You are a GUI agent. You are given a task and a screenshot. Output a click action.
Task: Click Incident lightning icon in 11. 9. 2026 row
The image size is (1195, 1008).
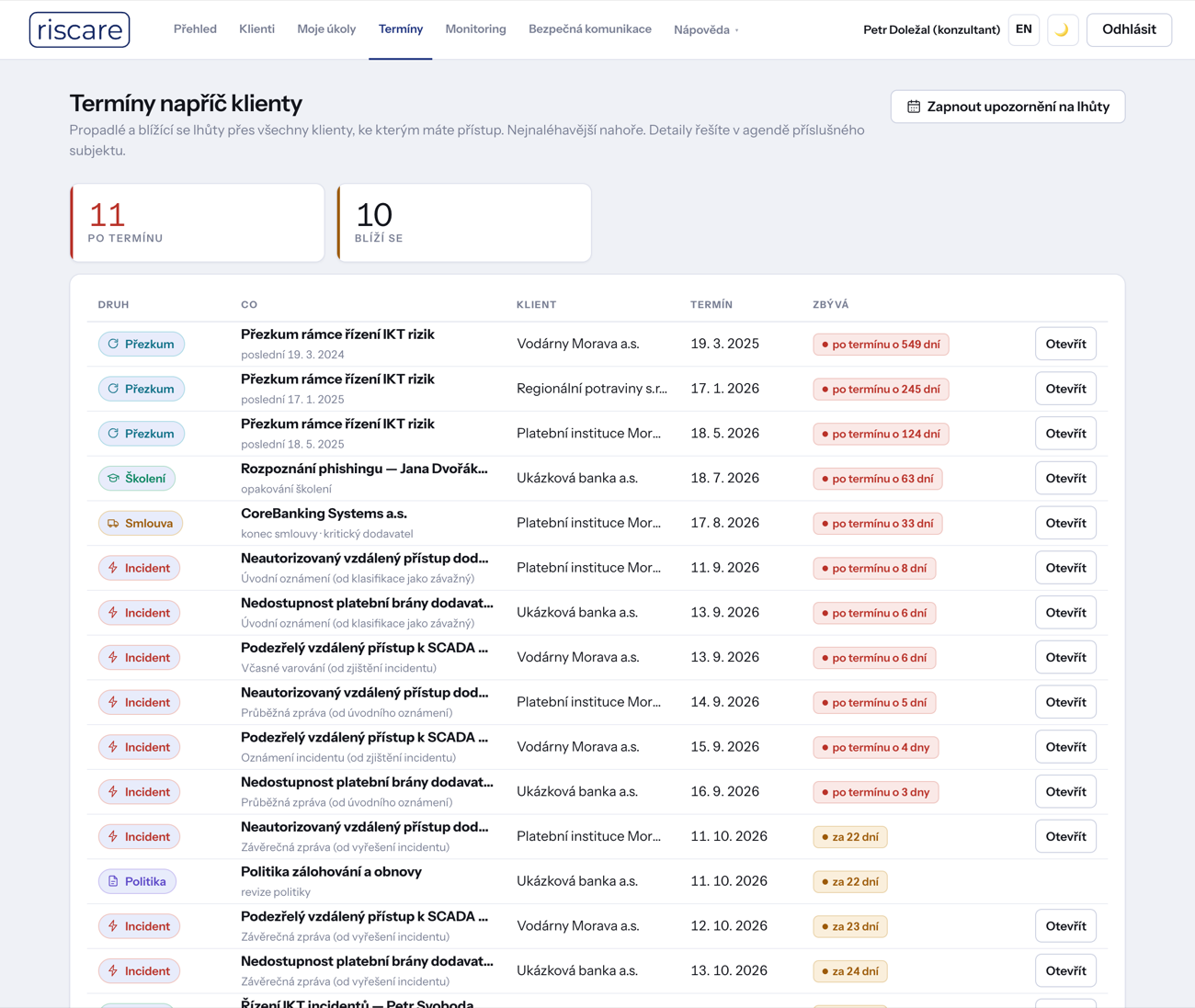click(x=113, y=568)
